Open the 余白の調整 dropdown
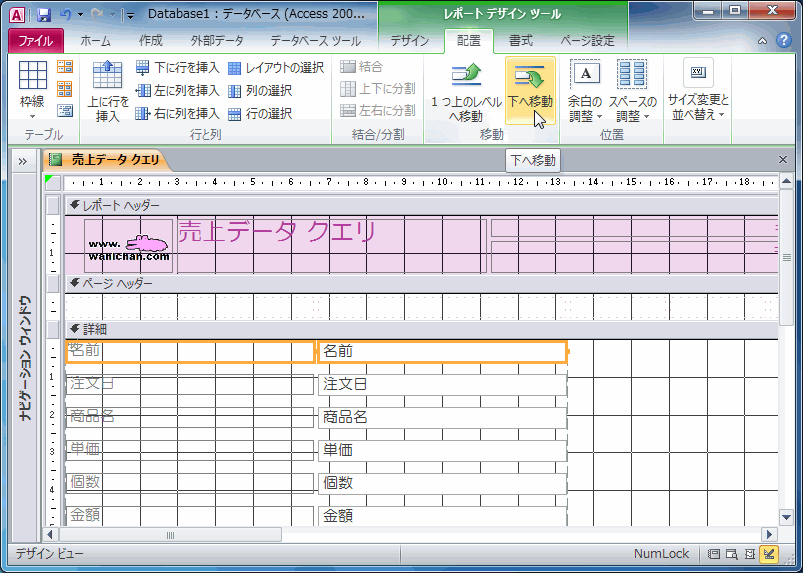This screenshot has height=573, width=803. click(x=585, y=91)
